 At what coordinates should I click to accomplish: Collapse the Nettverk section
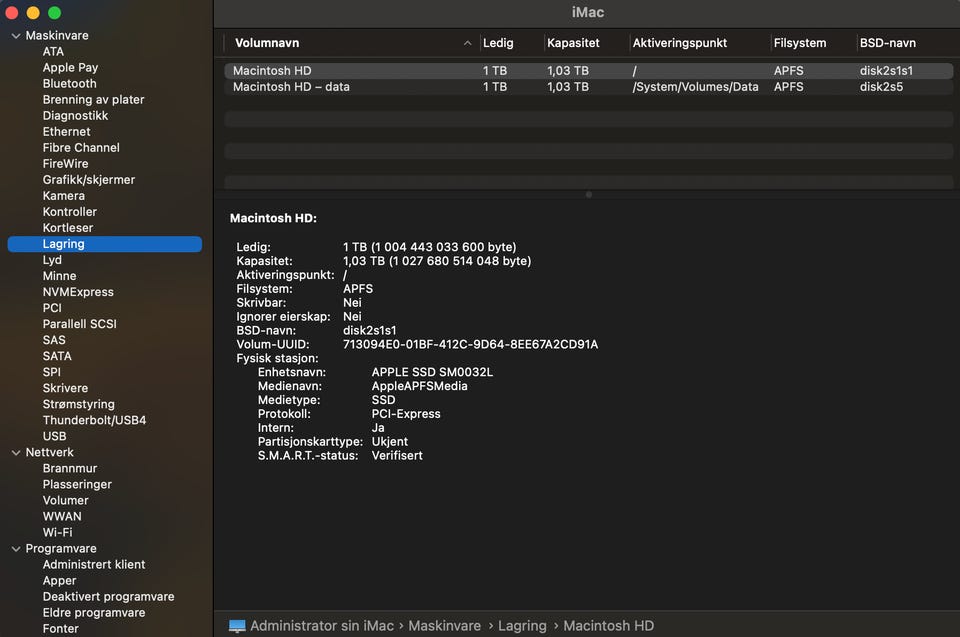[16, 453]
